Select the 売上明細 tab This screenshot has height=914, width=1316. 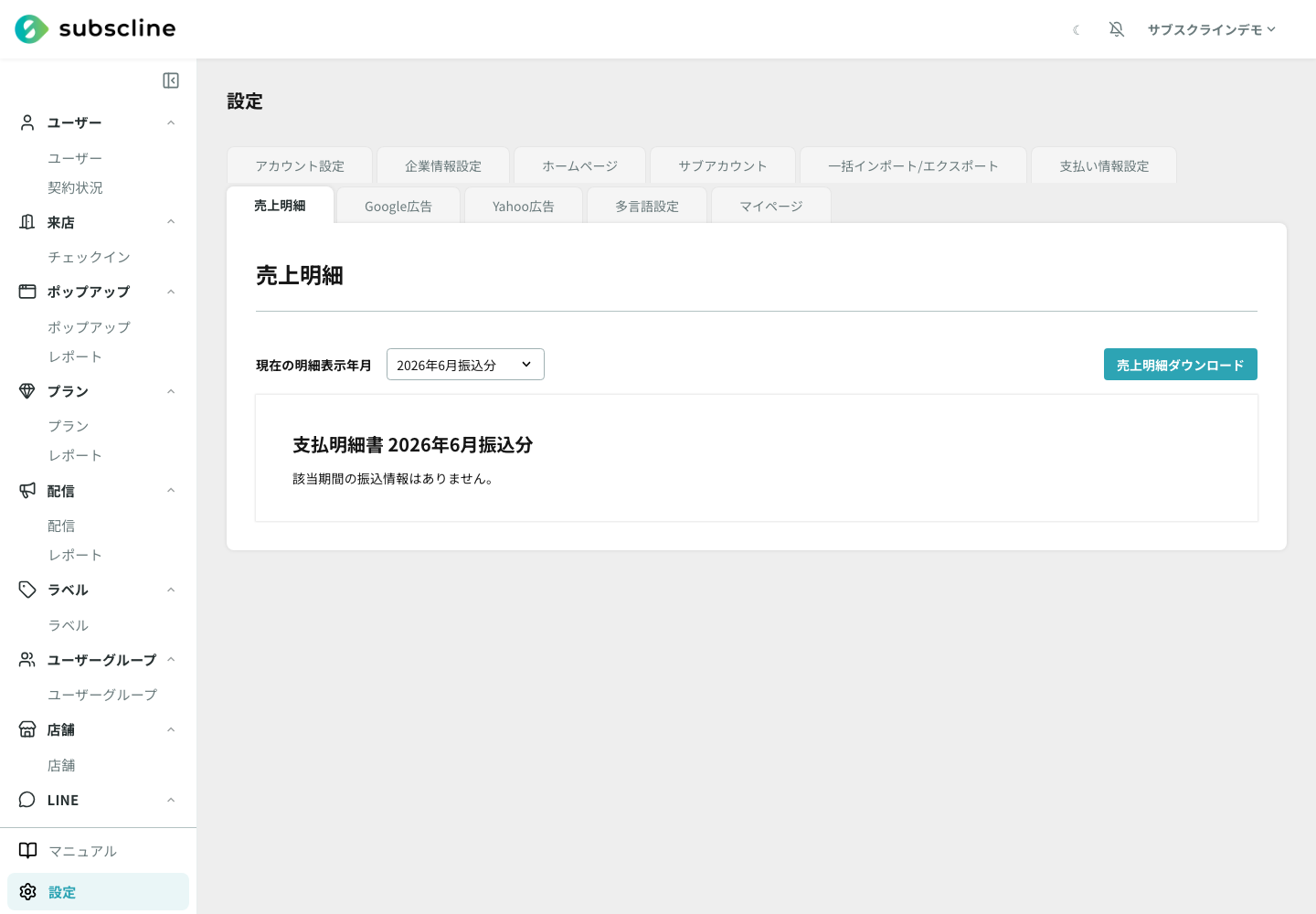280,205
